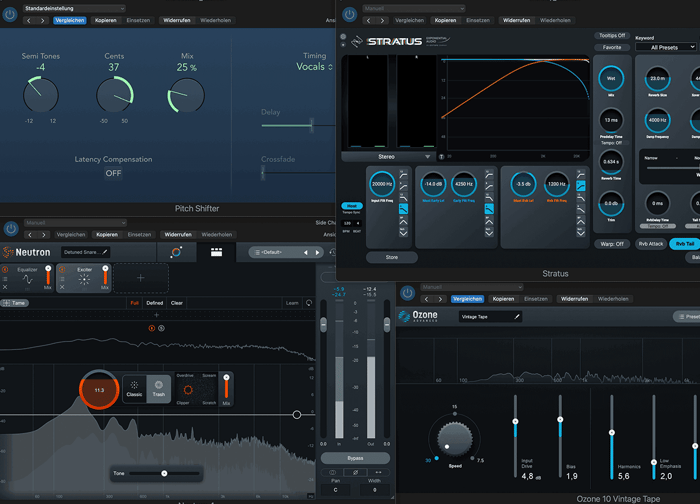Edit the Vintage Tape preset name pencil

click(517, 317)
